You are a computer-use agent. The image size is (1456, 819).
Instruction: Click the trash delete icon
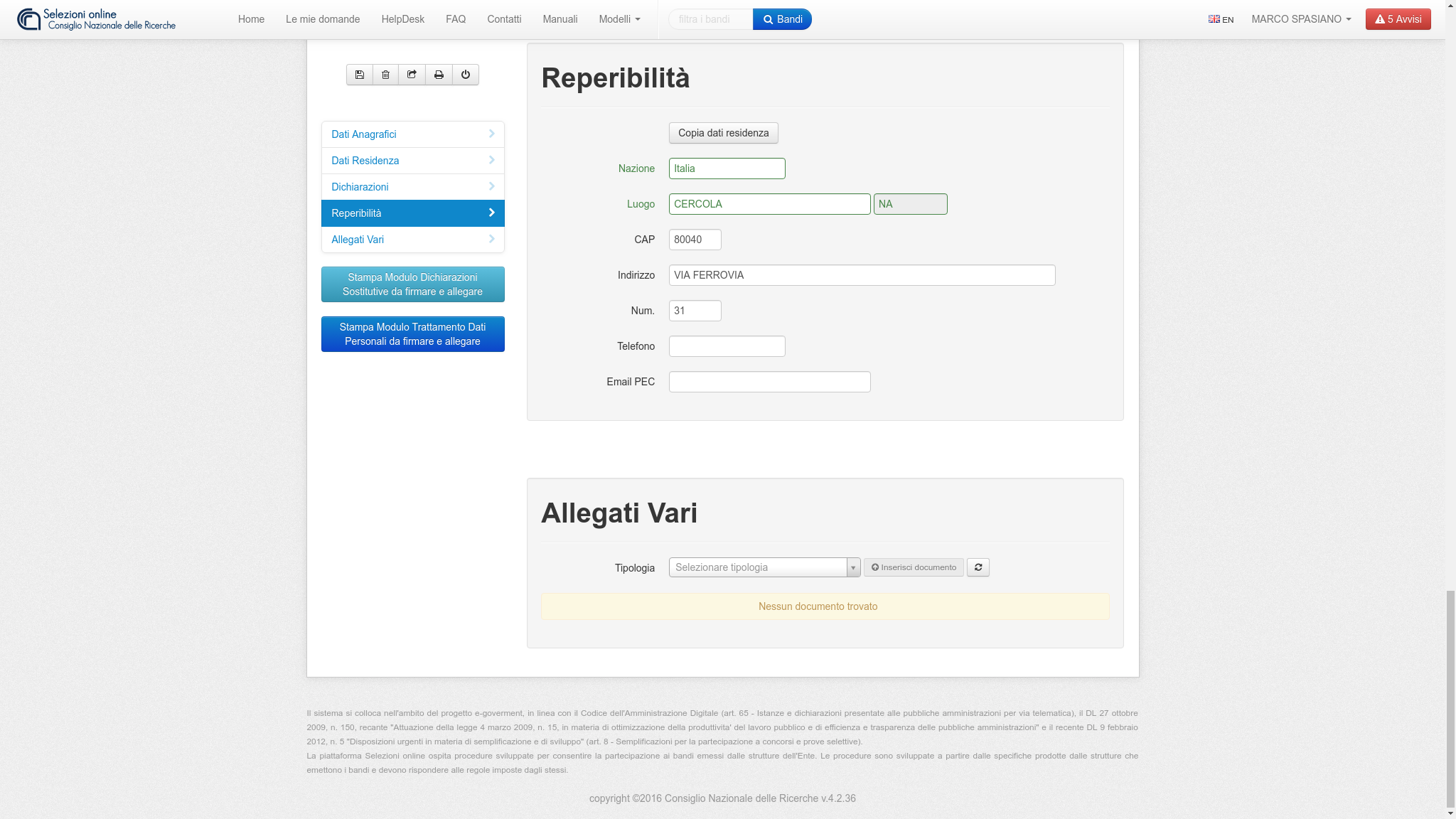tap(385, 75)
